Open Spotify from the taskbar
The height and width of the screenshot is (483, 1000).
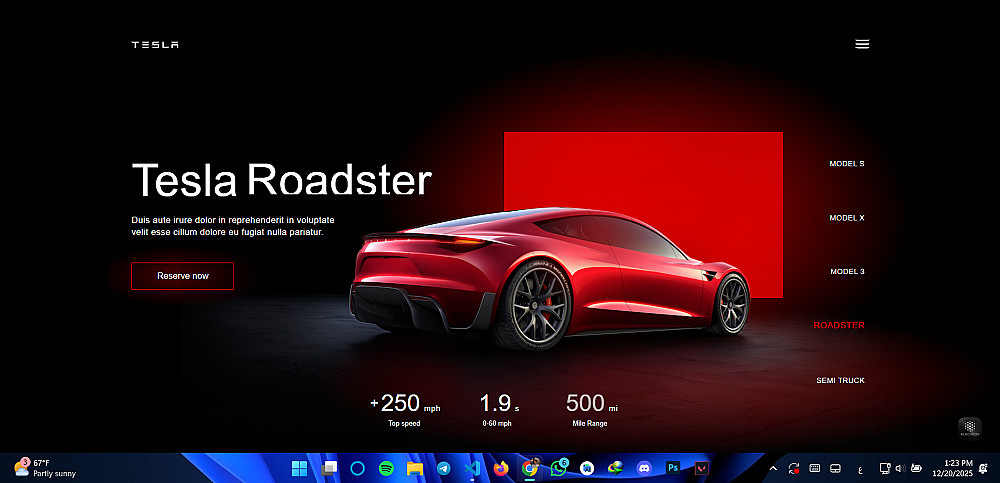pyautogui.click(x=386, y=468)
